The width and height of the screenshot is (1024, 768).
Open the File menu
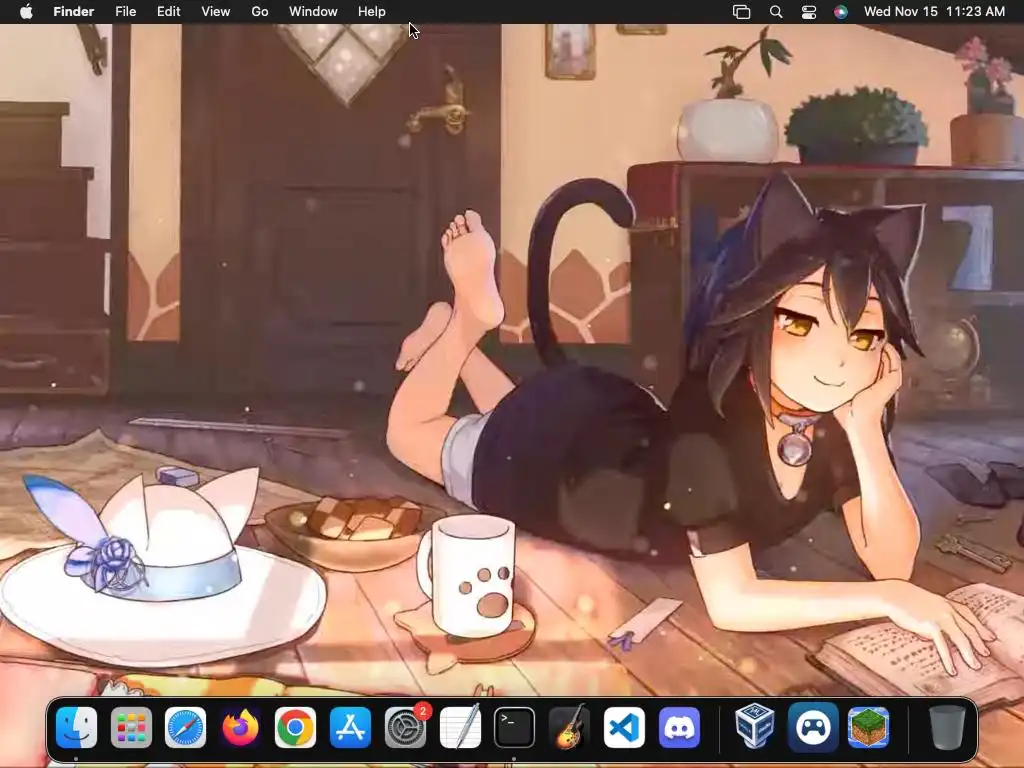pos(125,12)
